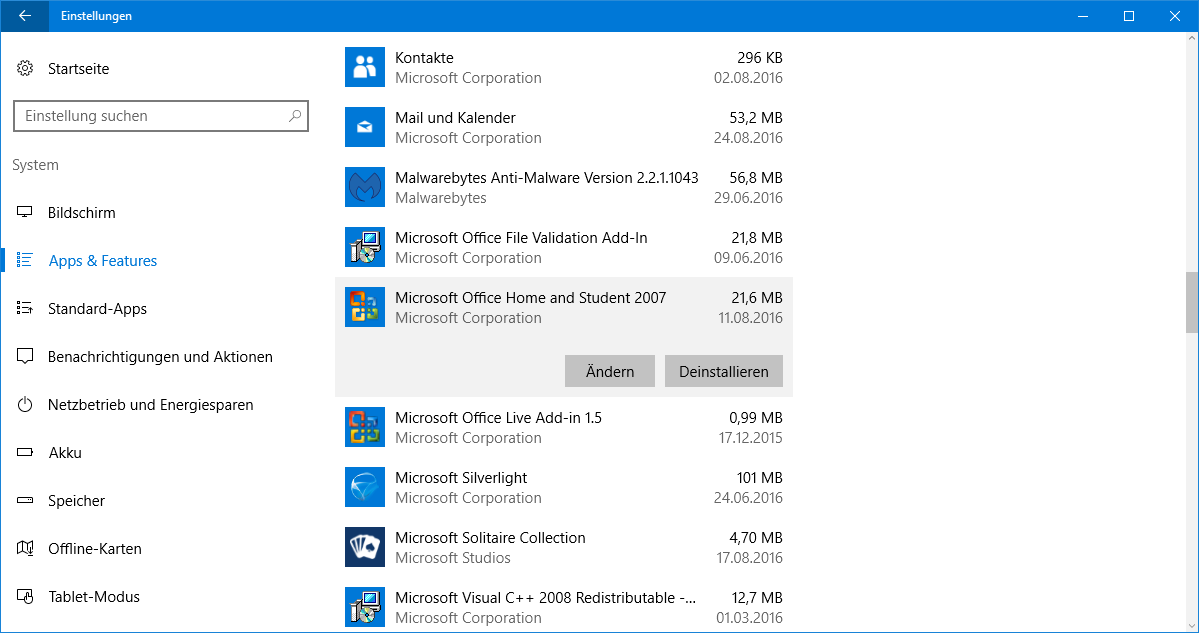Click the System section heading

pyautogui.click(x=35, y=165)
